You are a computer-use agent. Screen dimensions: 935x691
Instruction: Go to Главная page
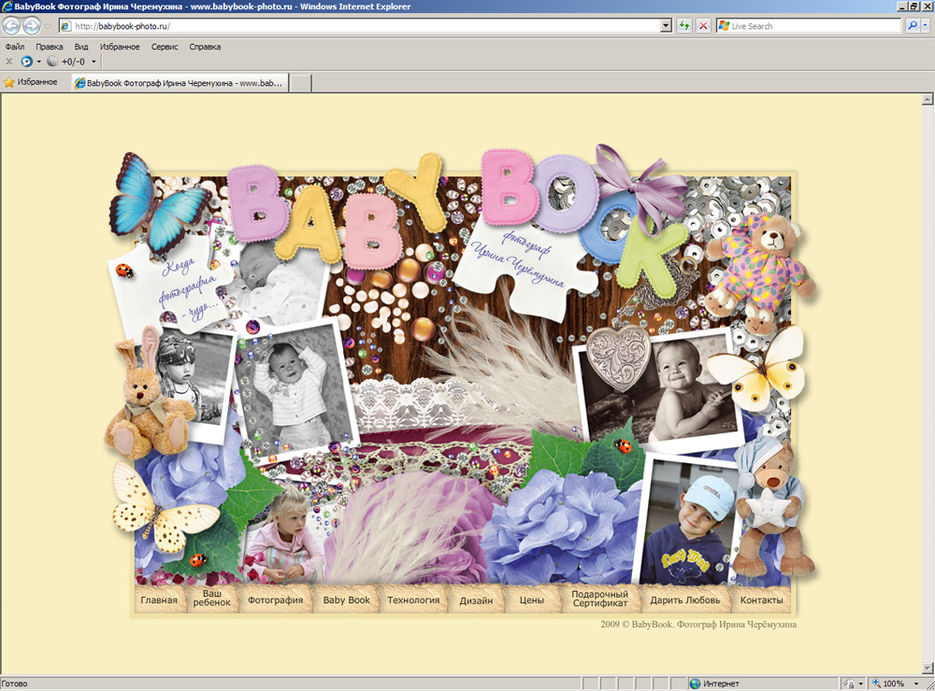pos(159,600)
